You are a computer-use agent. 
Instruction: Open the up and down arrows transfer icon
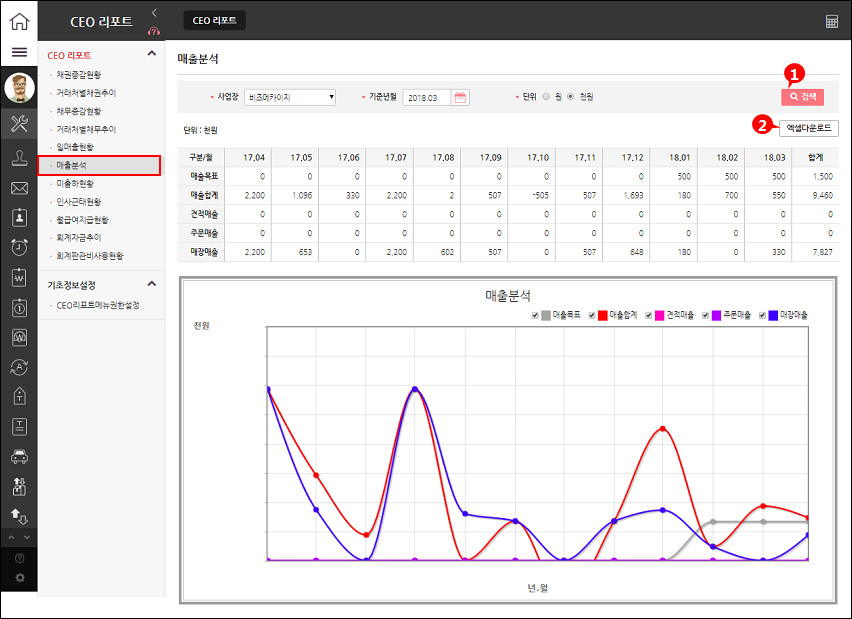coord(19,516)
